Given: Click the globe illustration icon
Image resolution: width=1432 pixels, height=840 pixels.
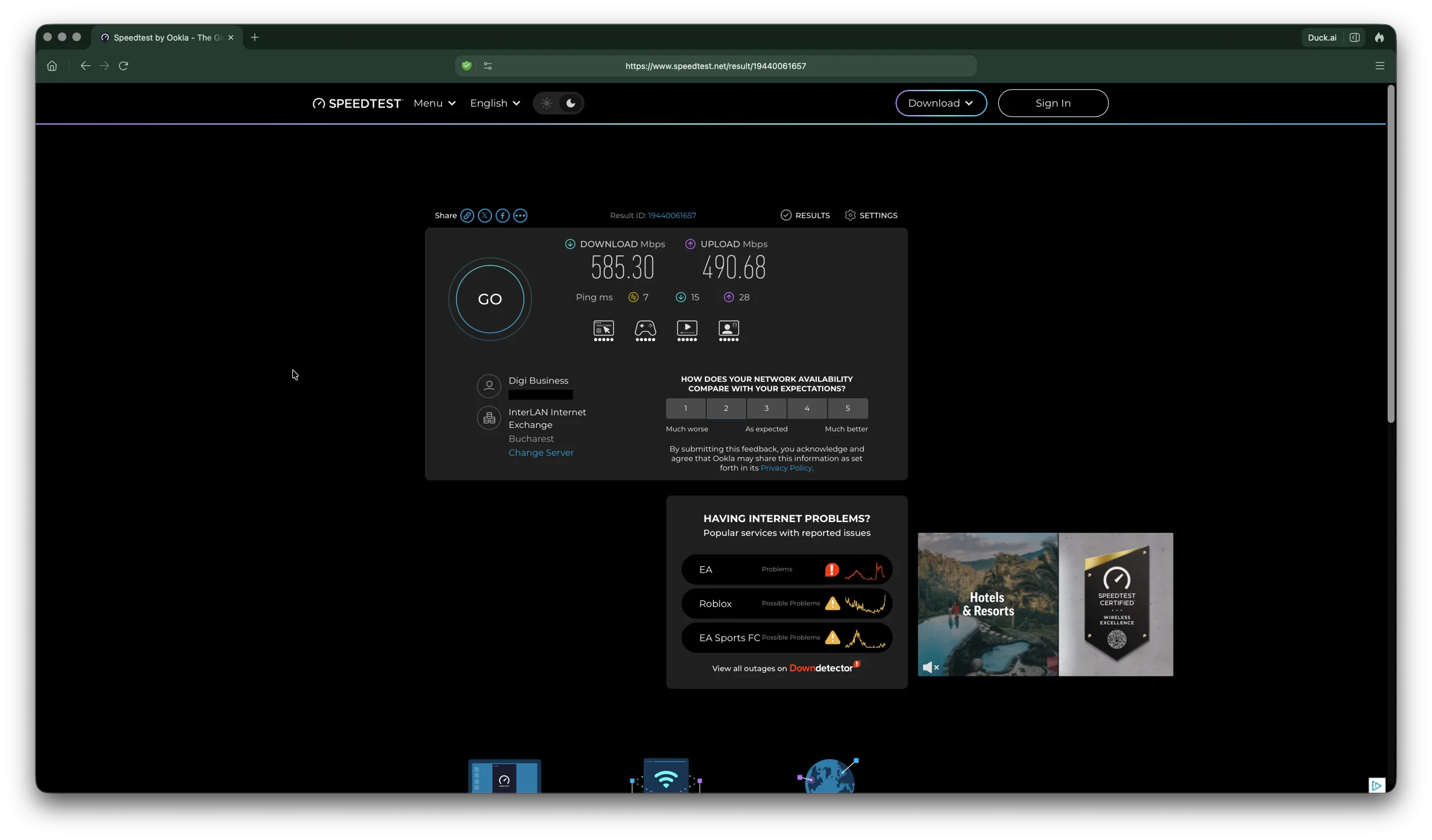Looking at the screenshot, I should click(829, 776).
